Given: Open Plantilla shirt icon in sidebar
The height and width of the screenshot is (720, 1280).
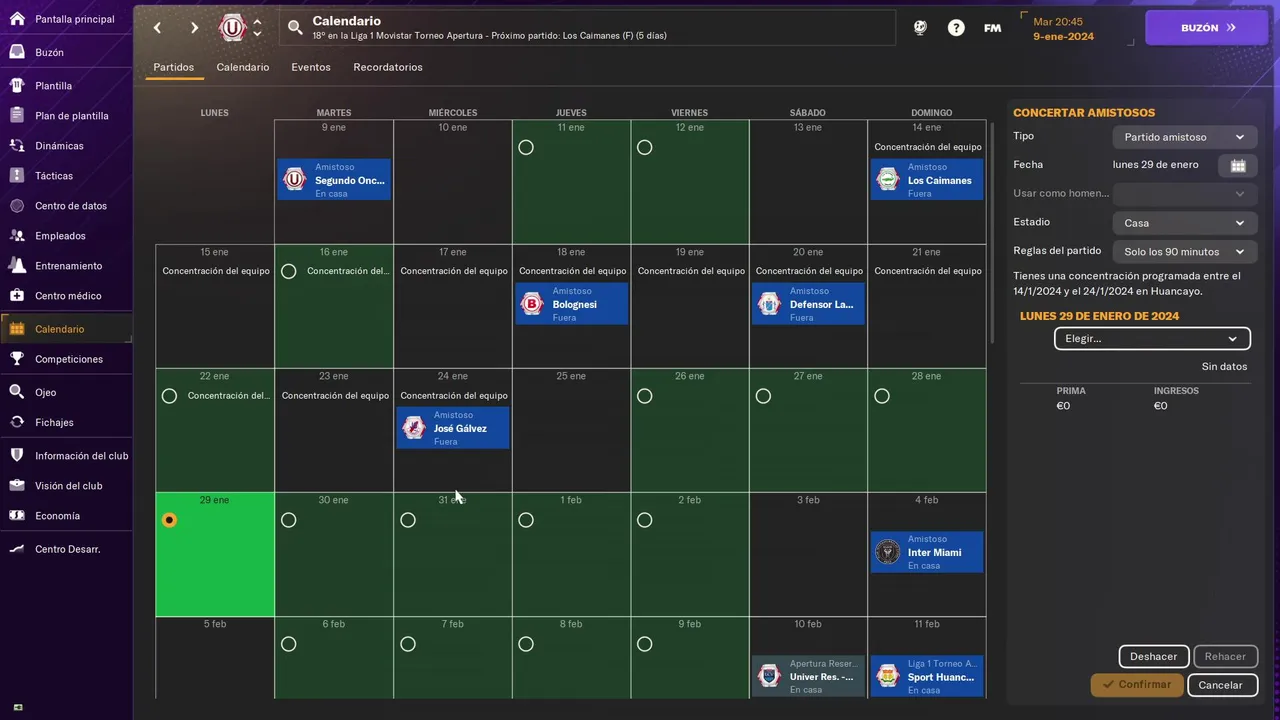Looking at the screenshot, I should (x=17, y=86).
